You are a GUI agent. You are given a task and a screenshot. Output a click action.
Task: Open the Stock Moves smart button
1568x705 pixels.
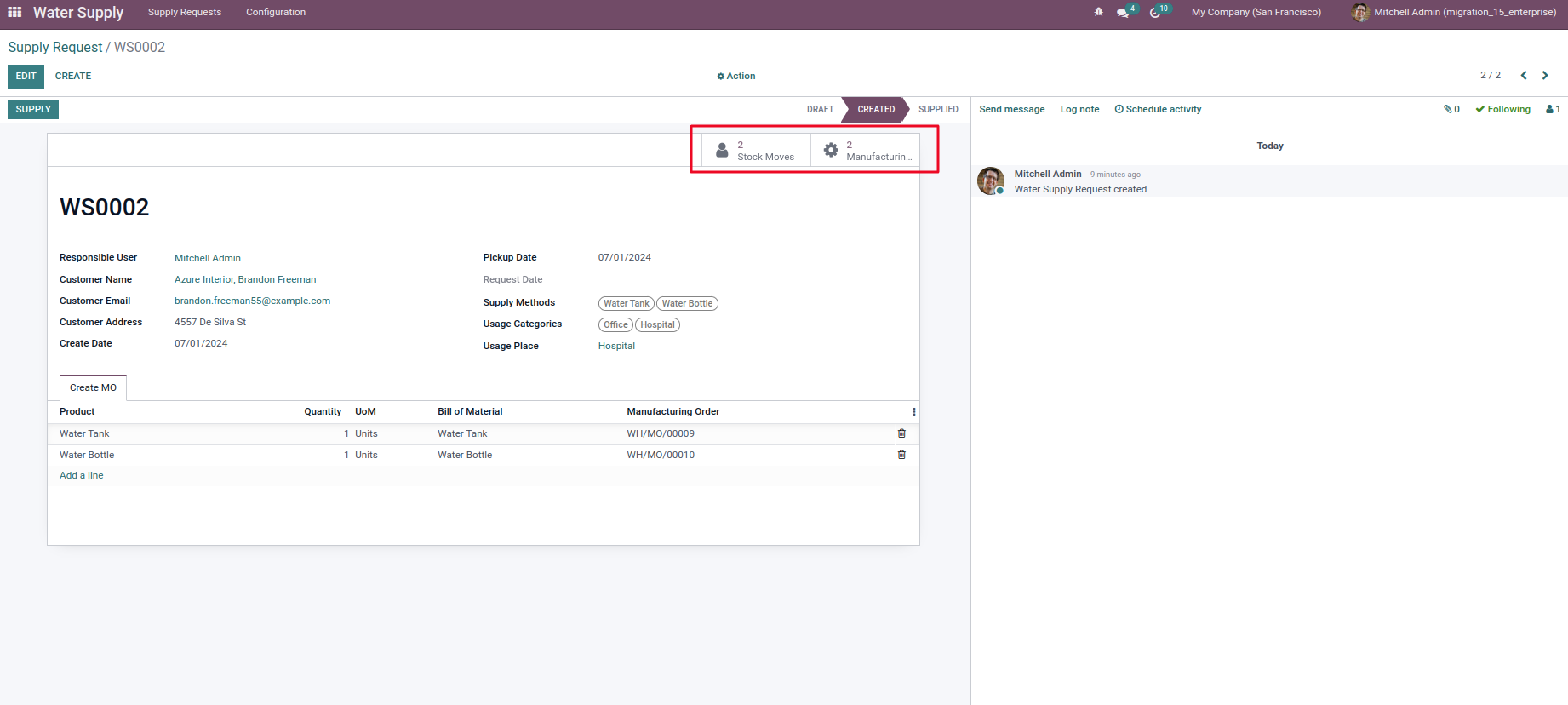click(x=756, y=151)
